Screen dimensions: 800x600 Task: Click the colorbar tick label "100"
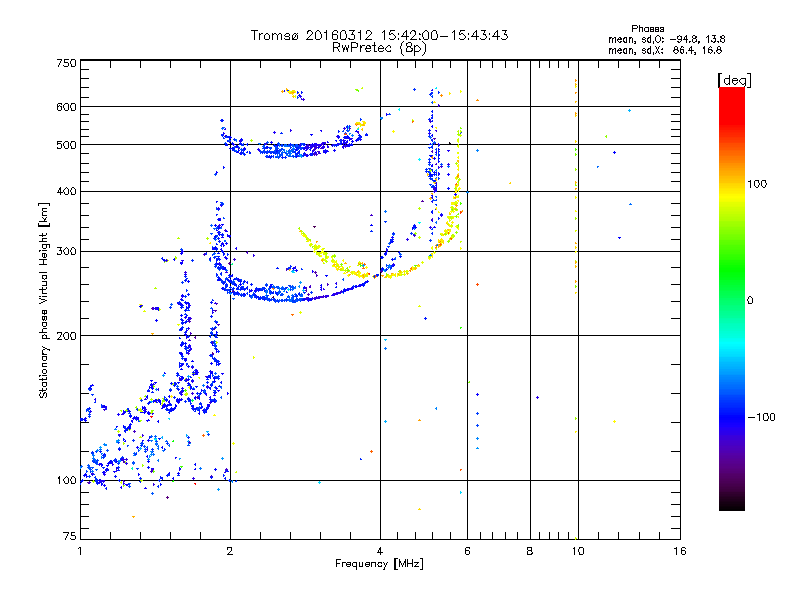click(757, 184)
